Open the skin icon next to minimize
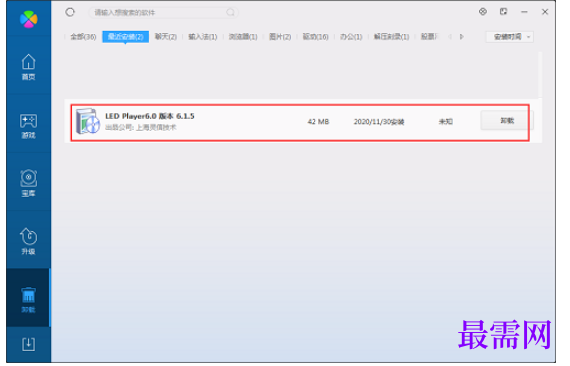The height and width of the screenshot is (366, 570). [x=503, y=12]
